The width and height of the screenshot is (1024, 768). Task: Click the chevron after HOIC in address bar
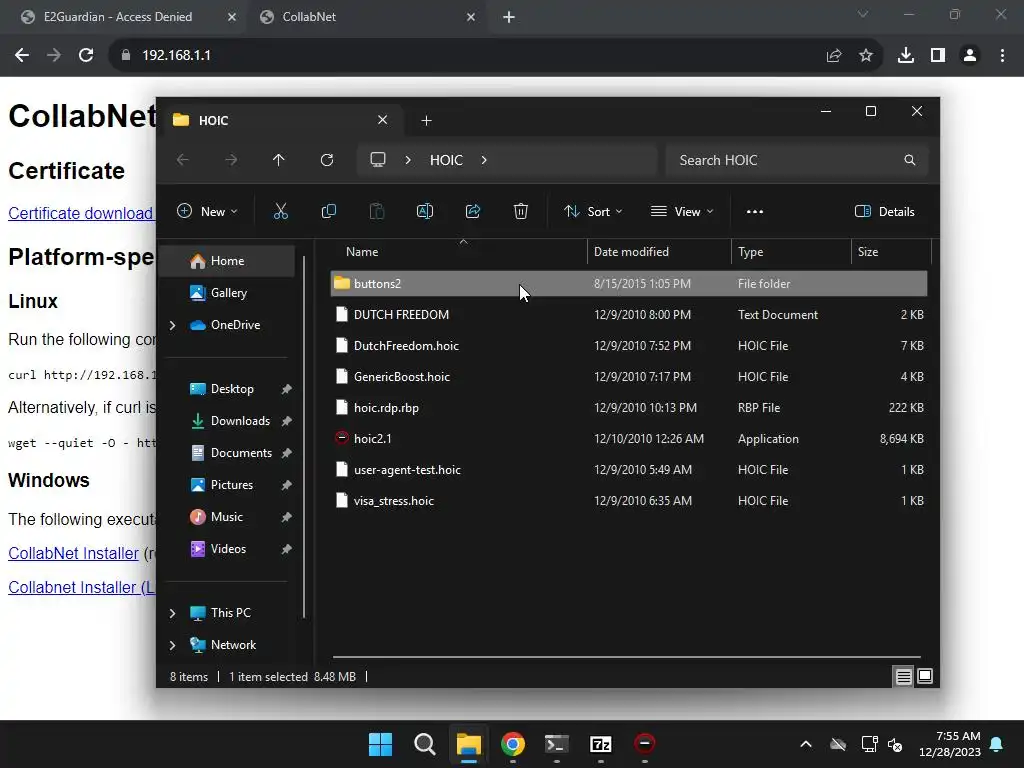[x=484, y=160]
